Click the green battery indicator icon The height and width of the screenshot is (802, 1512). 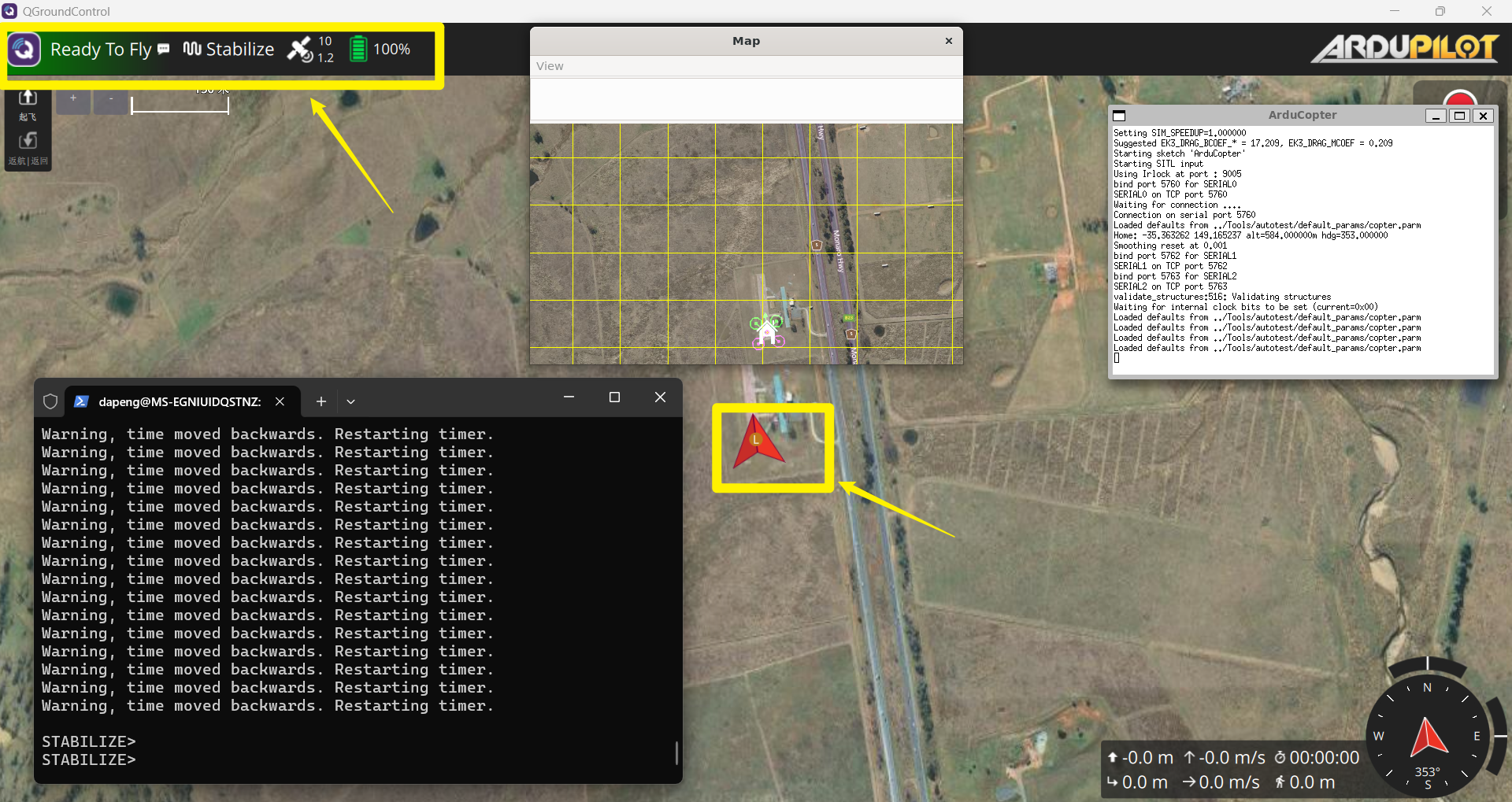tap(358, 50)
